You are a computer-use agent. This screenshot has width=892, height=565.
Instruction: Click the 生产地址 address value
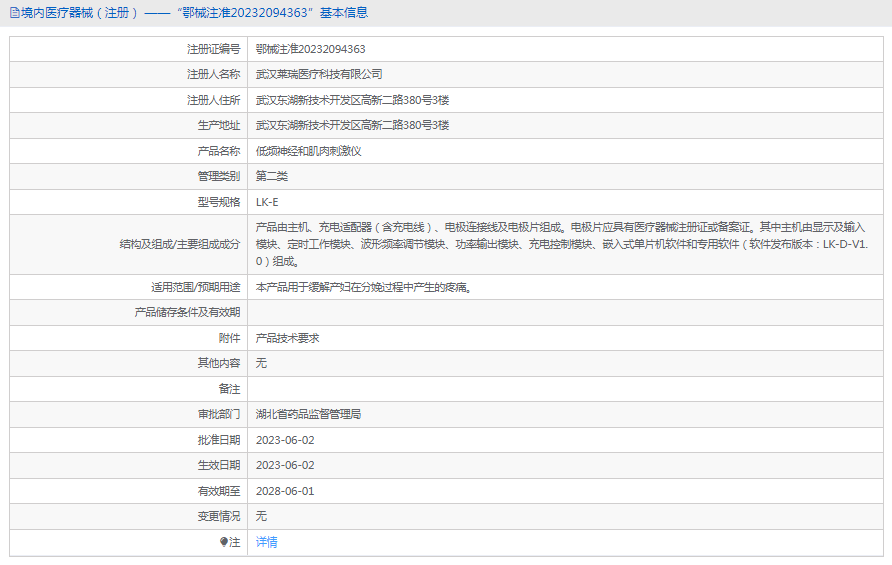pyautogui.click(x=353, y=125)
